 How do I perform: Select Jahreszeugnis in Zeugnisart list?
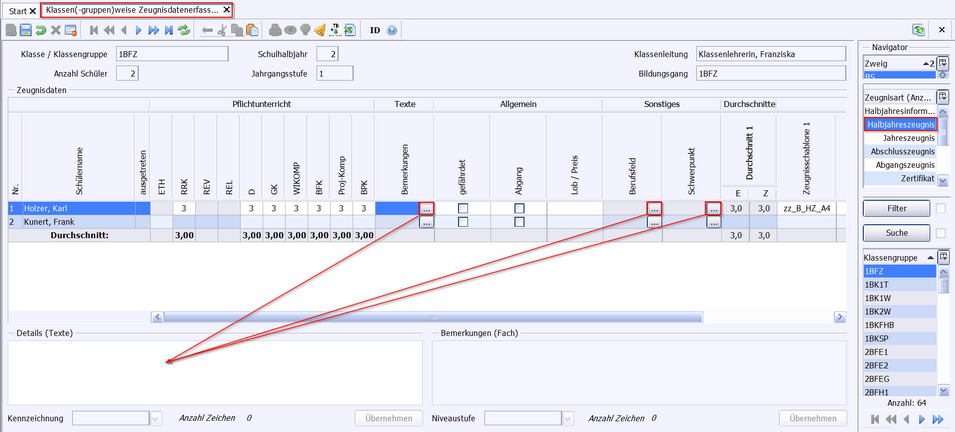point(908,138)
